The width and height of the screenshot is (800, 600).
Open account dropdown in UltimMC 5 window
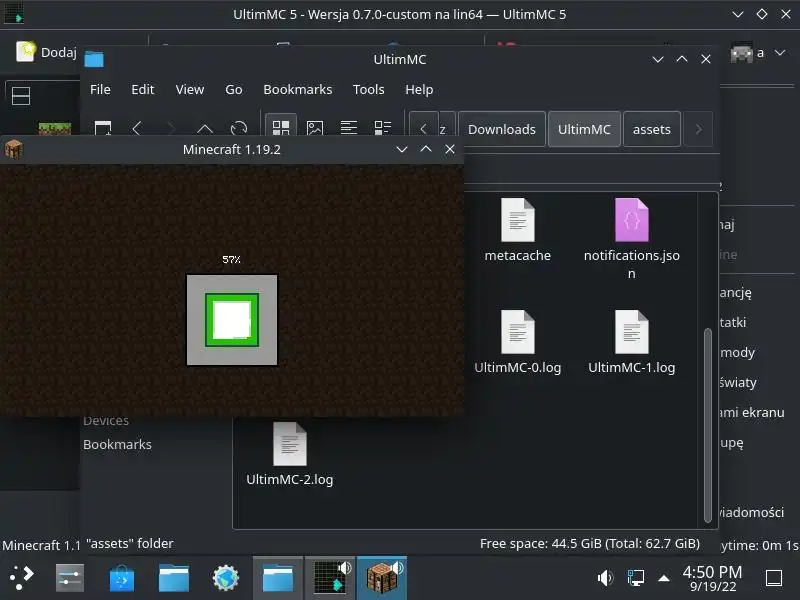[780, 52]
